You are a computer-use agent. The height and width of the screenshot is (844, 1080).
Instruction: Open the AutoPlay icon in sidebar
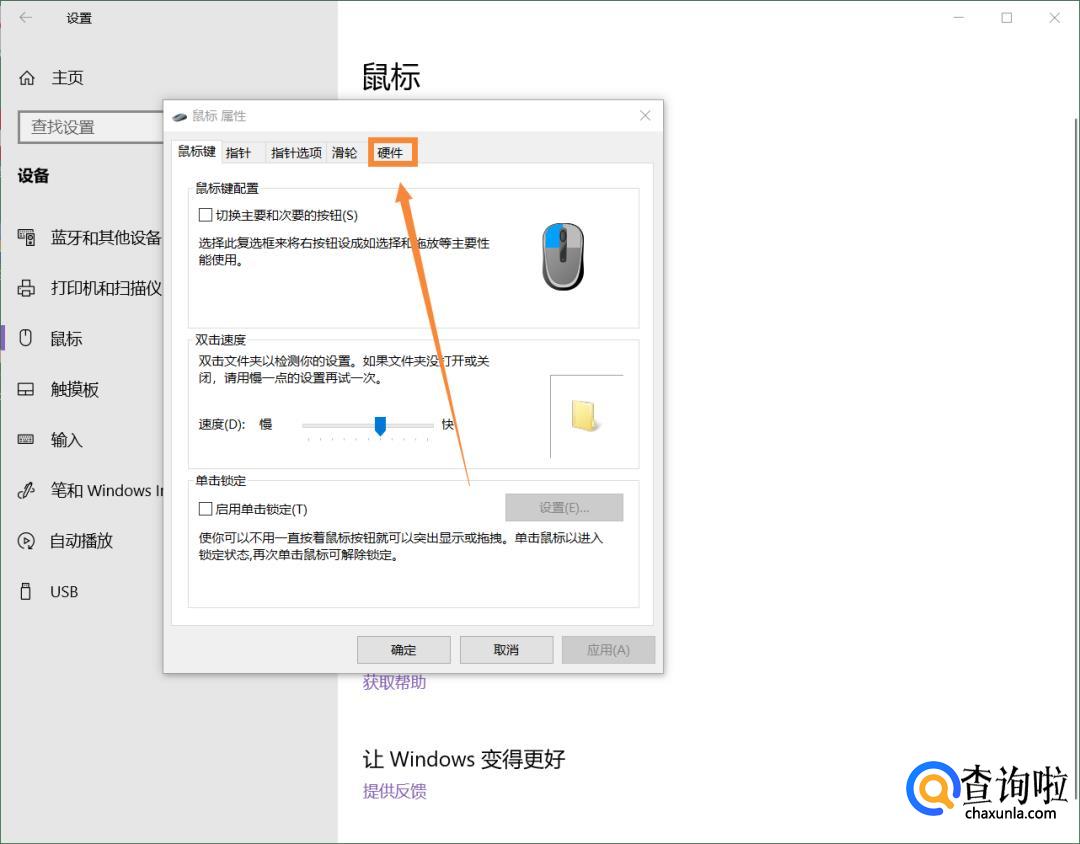tap(27, 541)
